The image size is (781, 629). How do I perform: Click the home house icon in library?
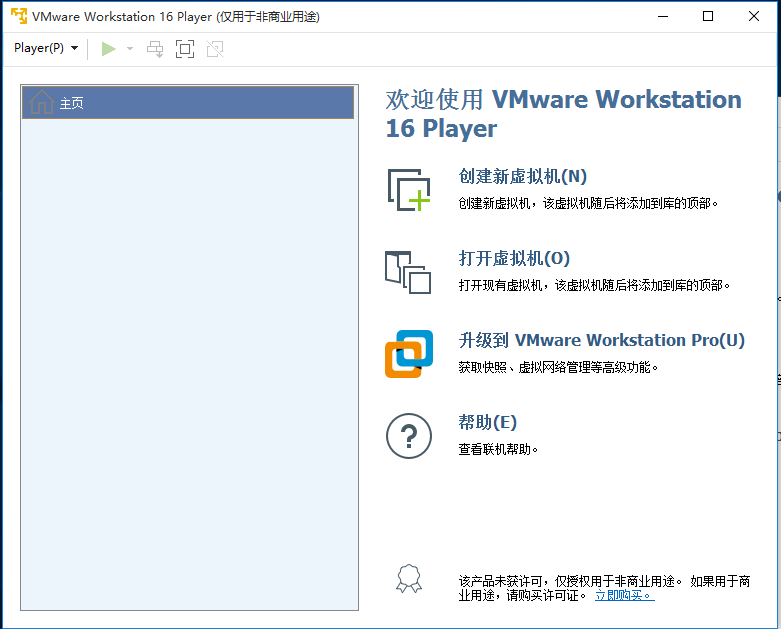tap(42, 102)
